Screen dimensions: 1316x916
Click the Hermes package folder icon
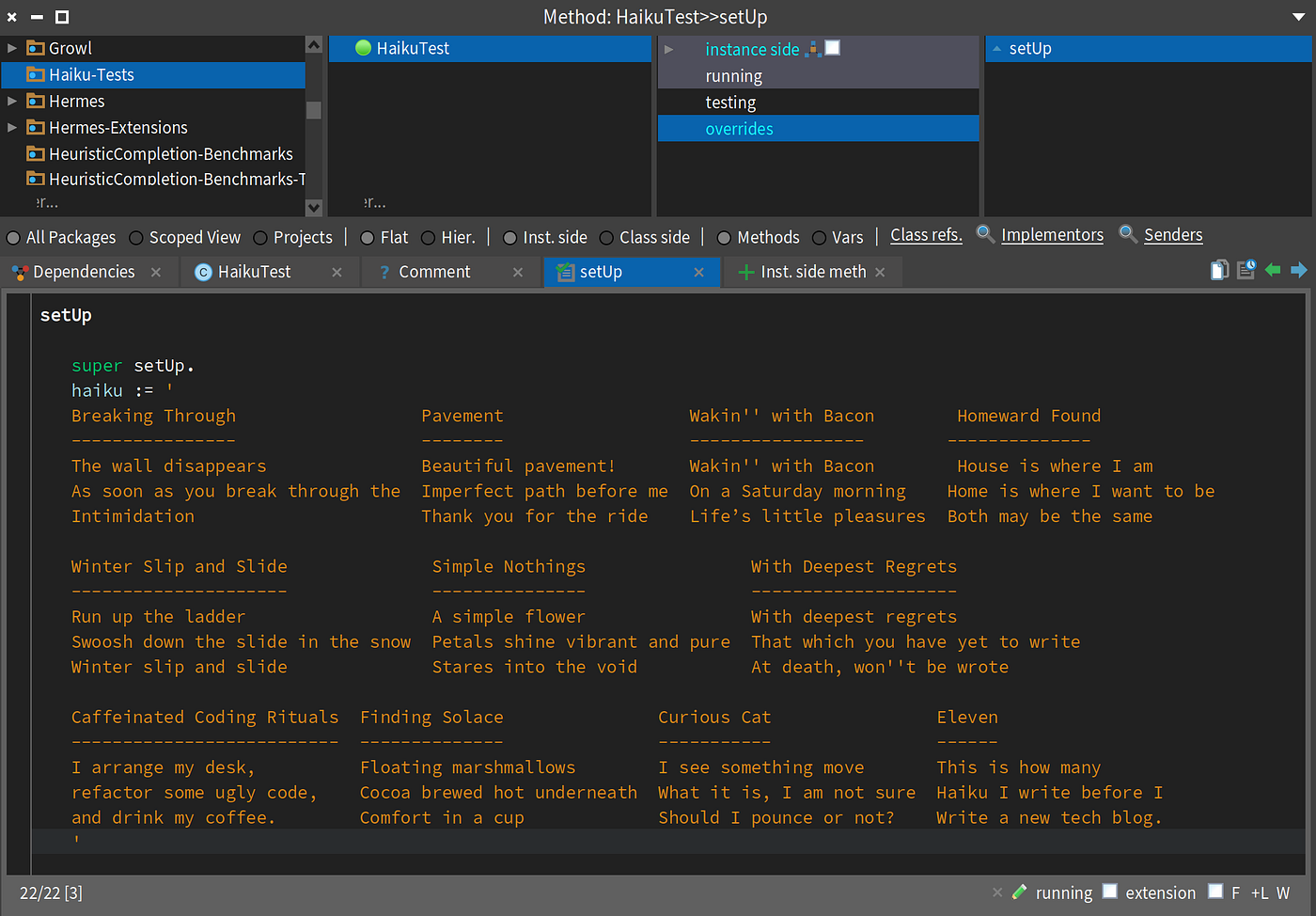pos(36,101)
